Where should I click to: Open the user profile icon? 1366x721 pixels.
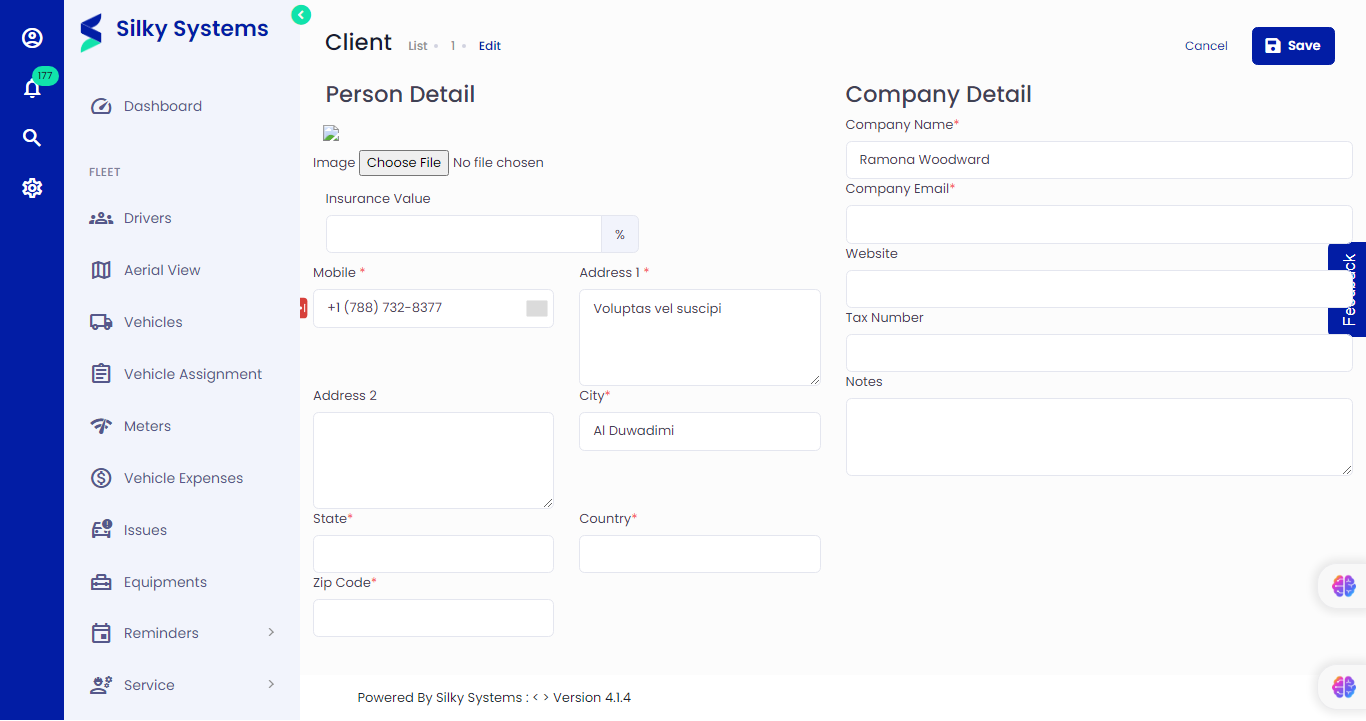(x=32, y=38)
